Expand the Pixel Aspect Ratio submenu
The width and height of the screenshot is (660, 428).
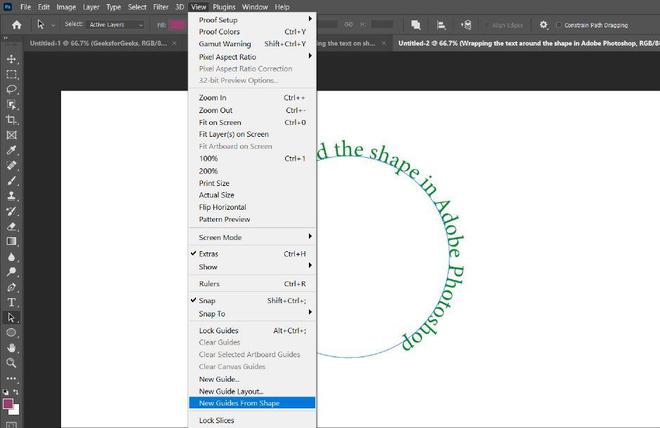[252, 57]
